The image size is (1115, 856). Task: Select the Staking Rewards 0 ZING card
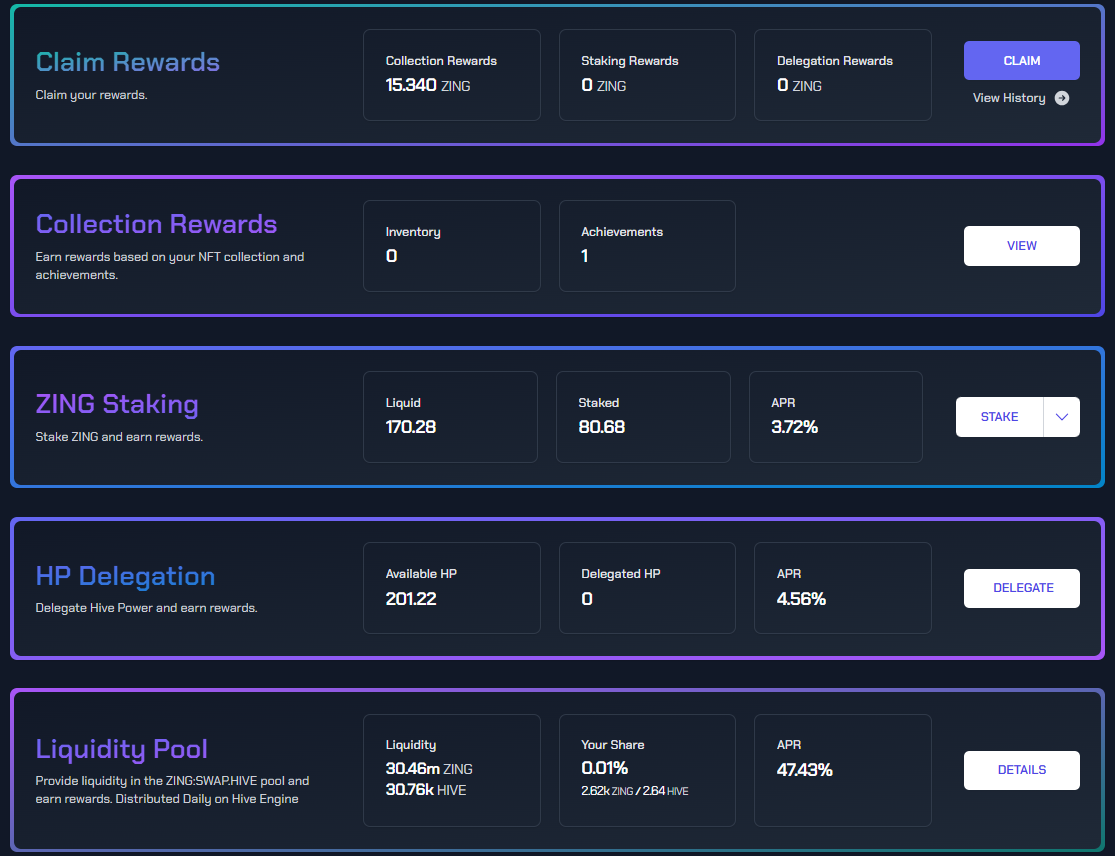647,75
